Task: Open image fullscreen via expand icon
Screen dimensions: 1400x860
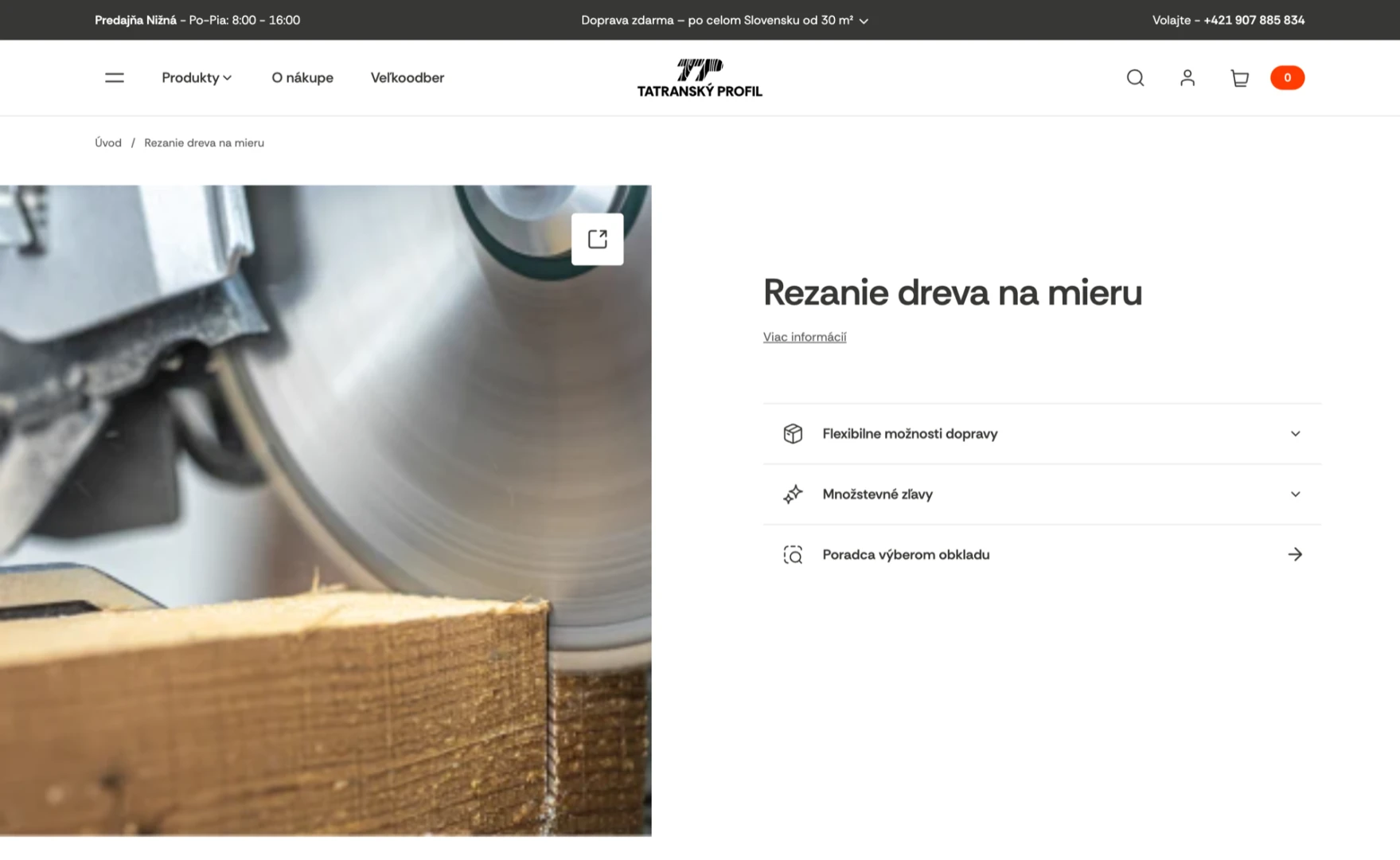Action: click(597, 239)
